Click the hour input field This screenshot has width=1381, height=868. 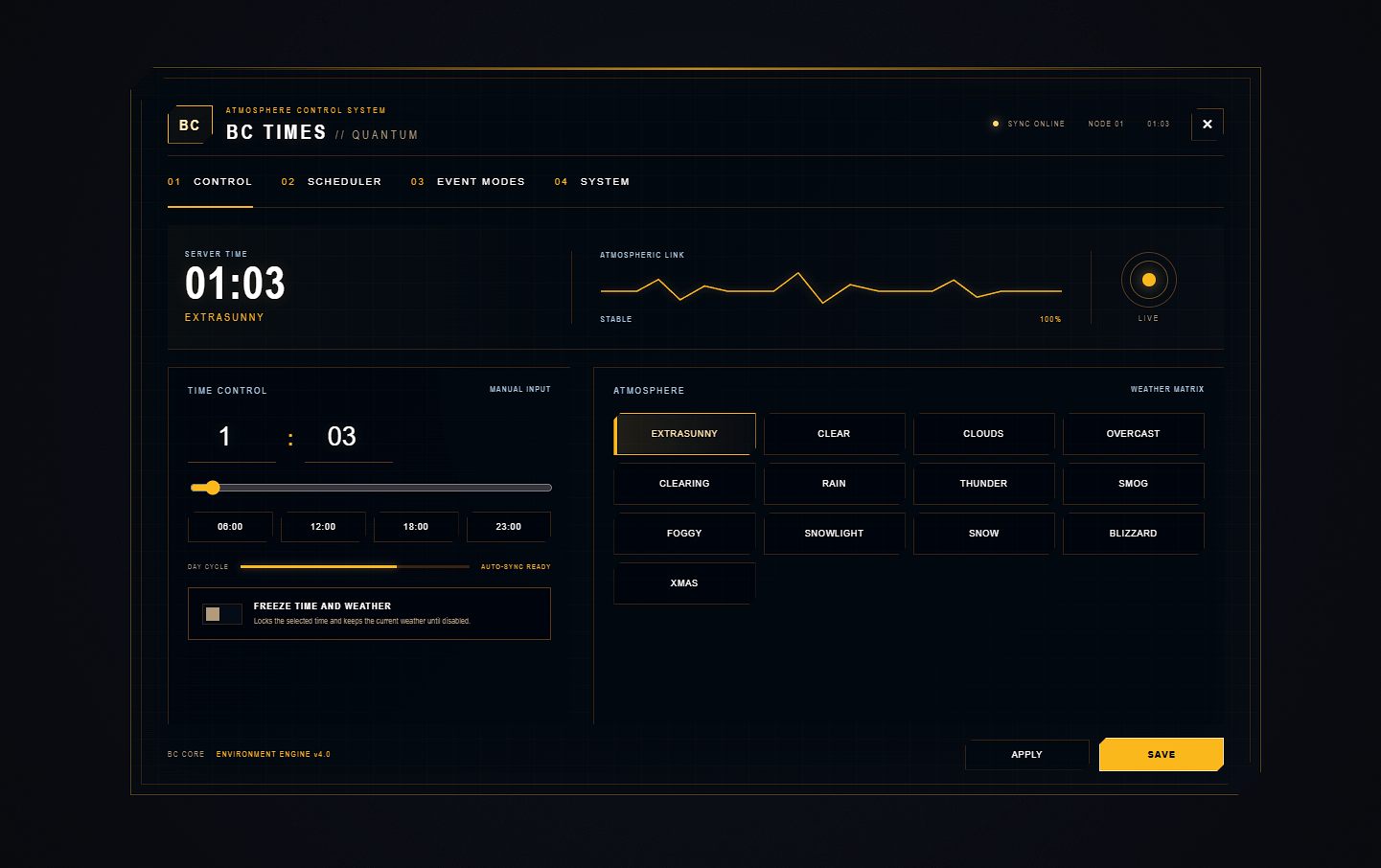[232, 437]
